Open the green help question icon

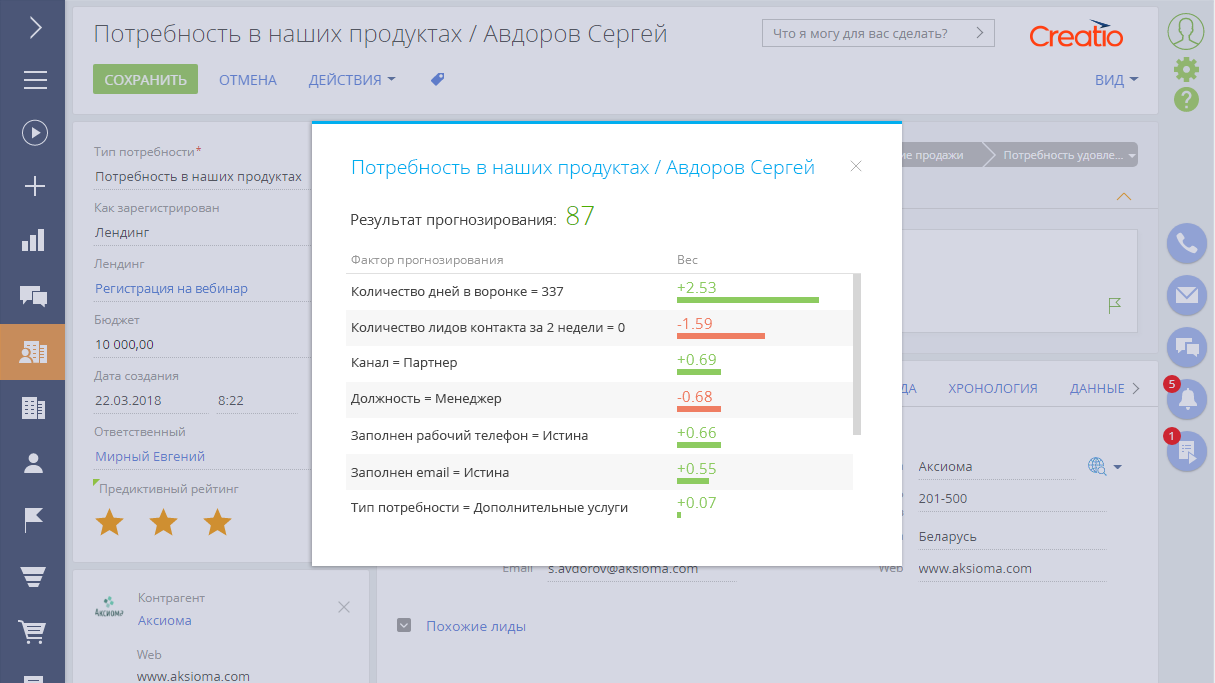pos(1186,99)
